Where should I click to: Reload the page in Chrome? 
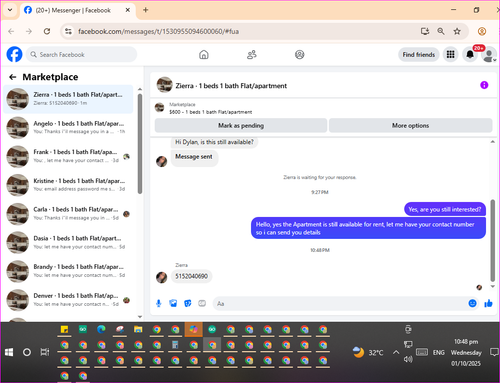pyautogui.click(x=47, y=31)
